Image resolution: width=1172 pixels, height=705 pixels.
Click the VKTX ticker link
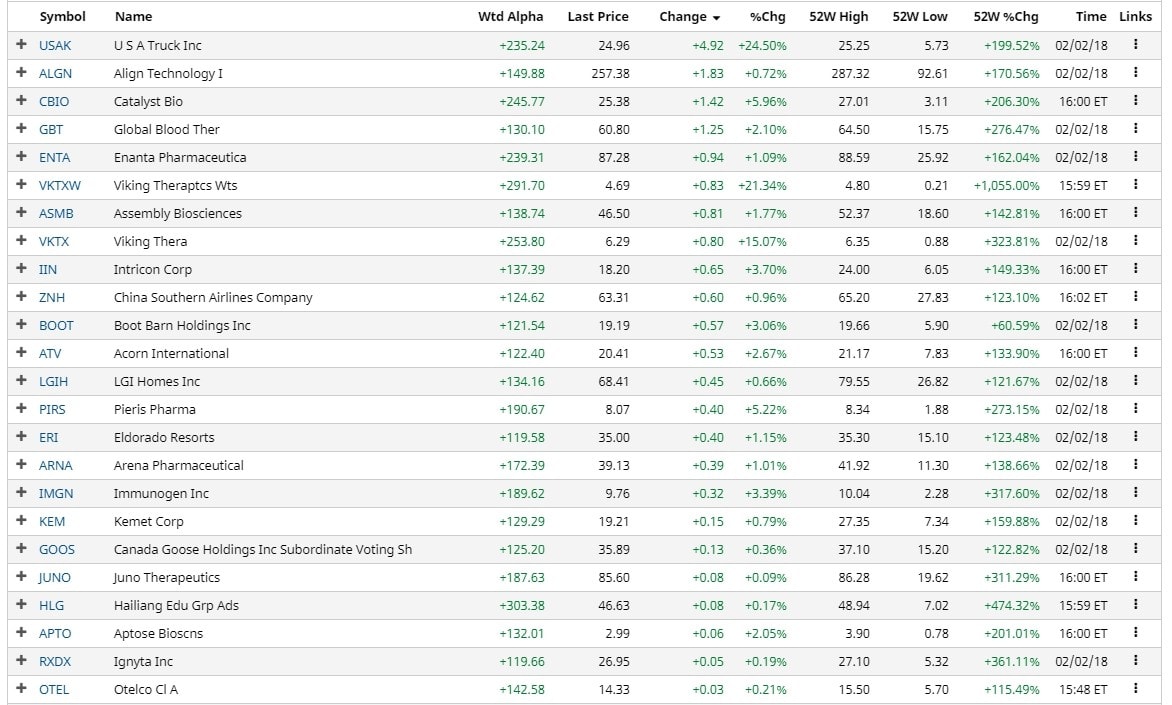pyautogui.click(x=54, y=241)
